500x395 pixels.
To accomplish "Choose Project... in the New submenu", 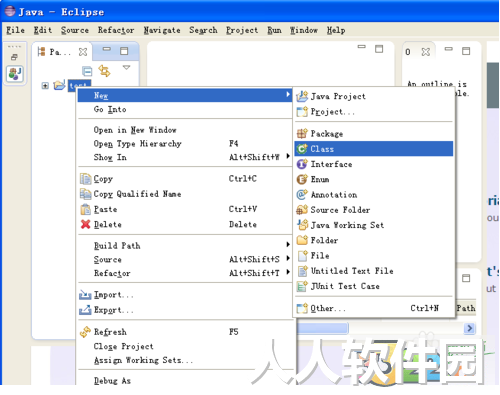I will (x=373, y=112).
